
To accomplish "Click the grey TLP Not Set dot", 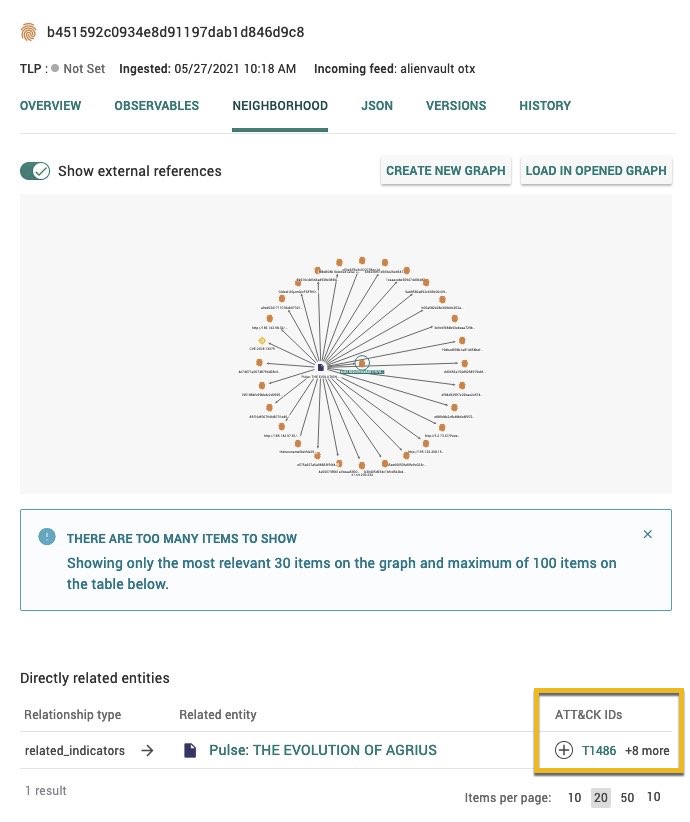I will 55,69.
